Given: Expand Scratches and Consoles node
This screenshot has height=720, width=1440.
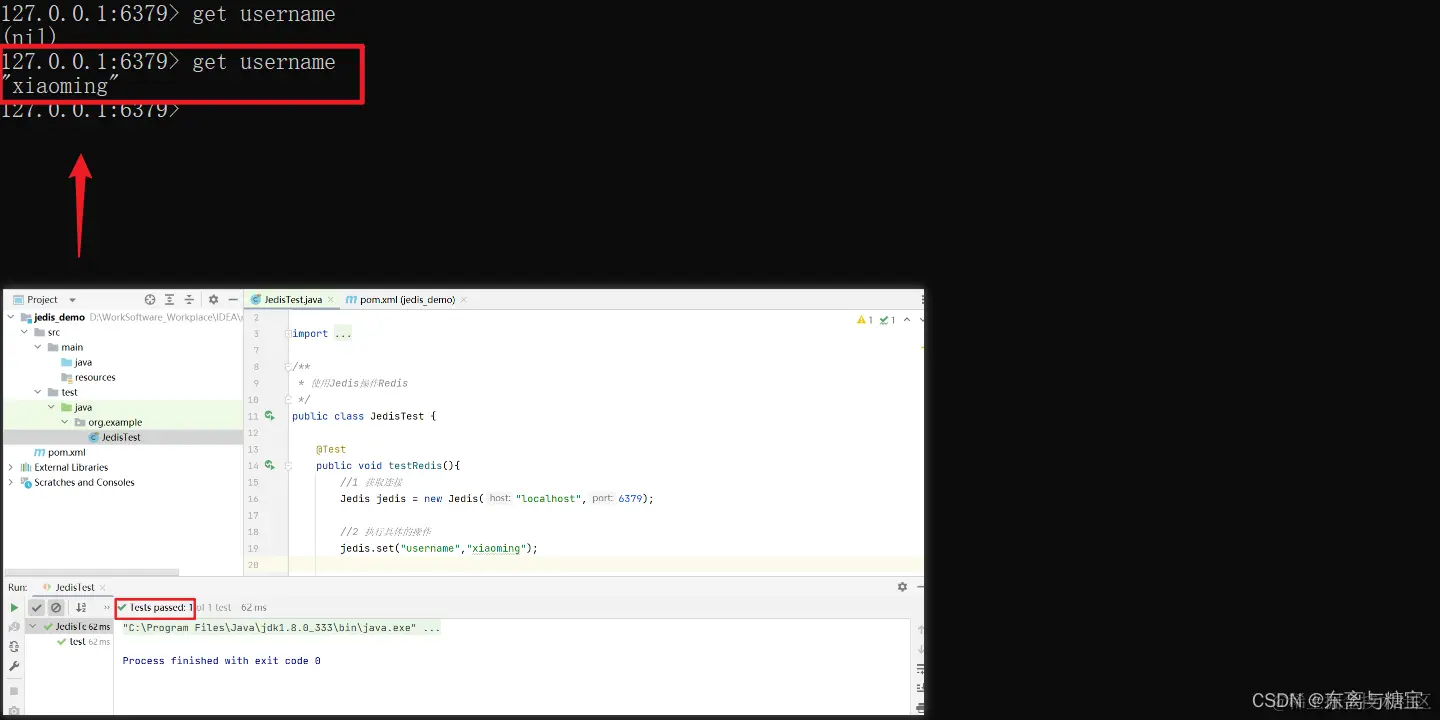Looking at the screenshot, I should tap(11, 482).
